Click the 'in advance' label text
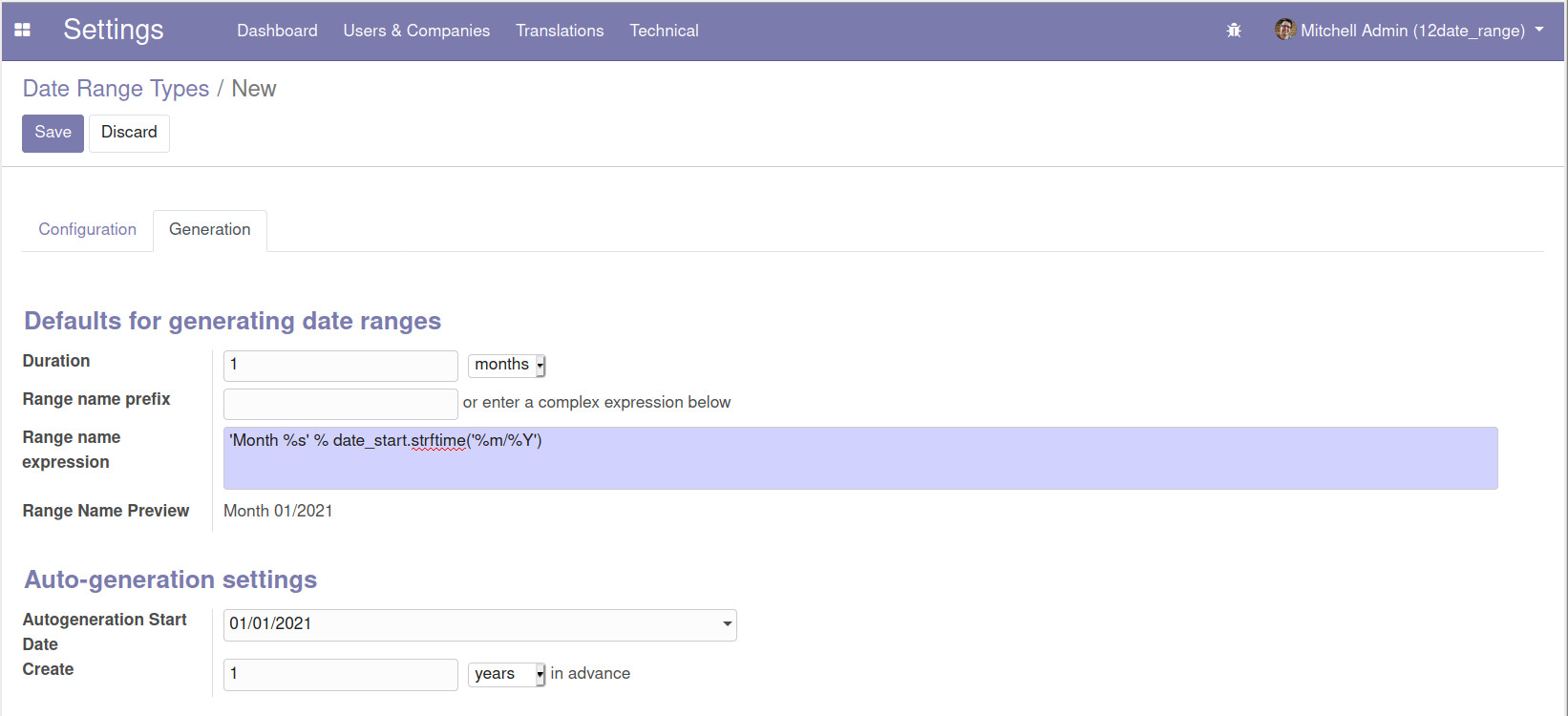The height and width of the screenshot is (716, 1568). click(590, 674)
